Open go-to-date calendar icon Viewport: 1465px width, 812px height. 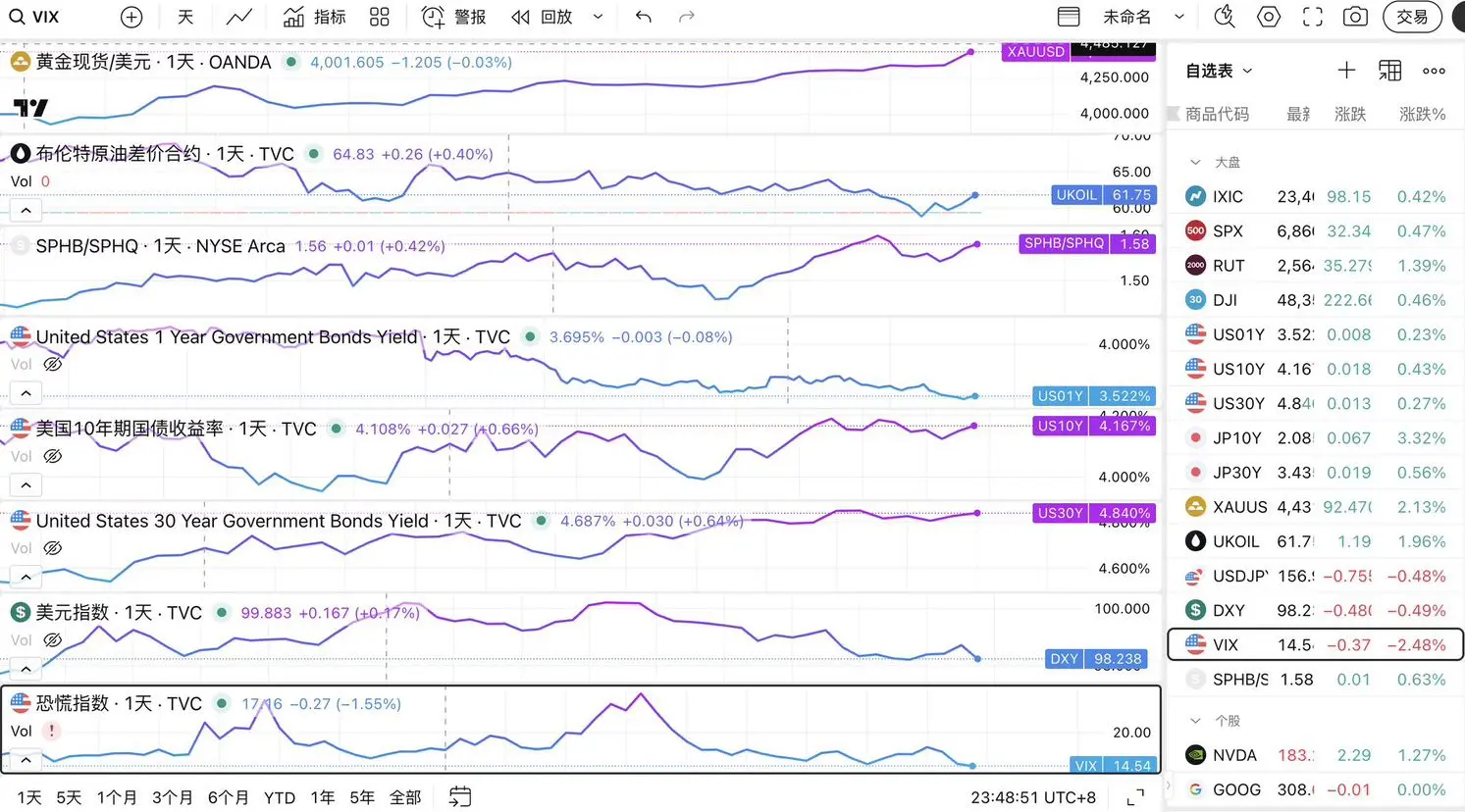pos(460,796)
